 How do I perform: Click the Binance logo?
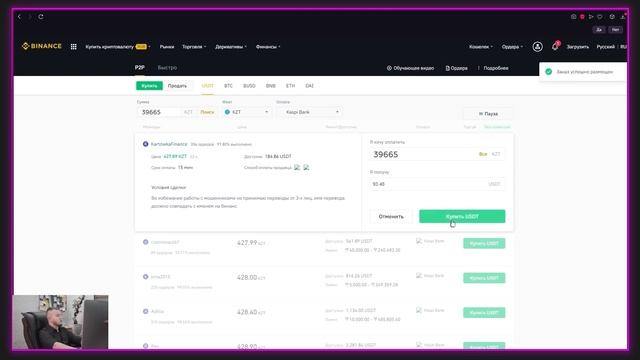click(x=42, y=46)
